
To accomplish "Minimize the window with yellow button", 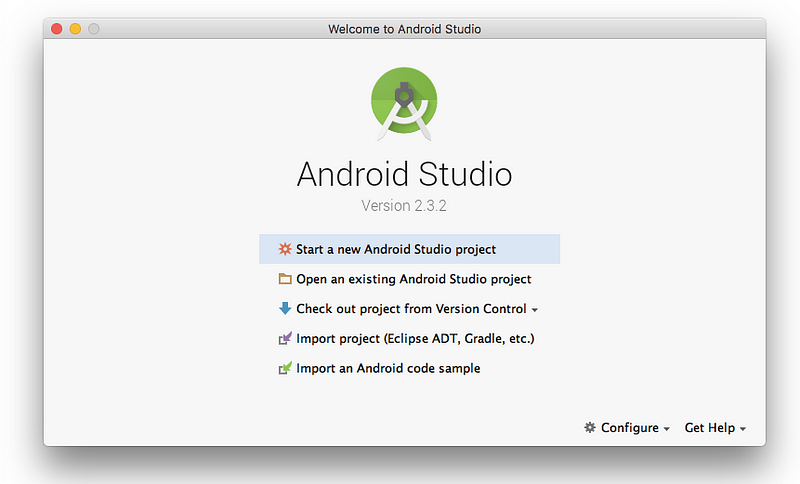I will click(75, 29).
